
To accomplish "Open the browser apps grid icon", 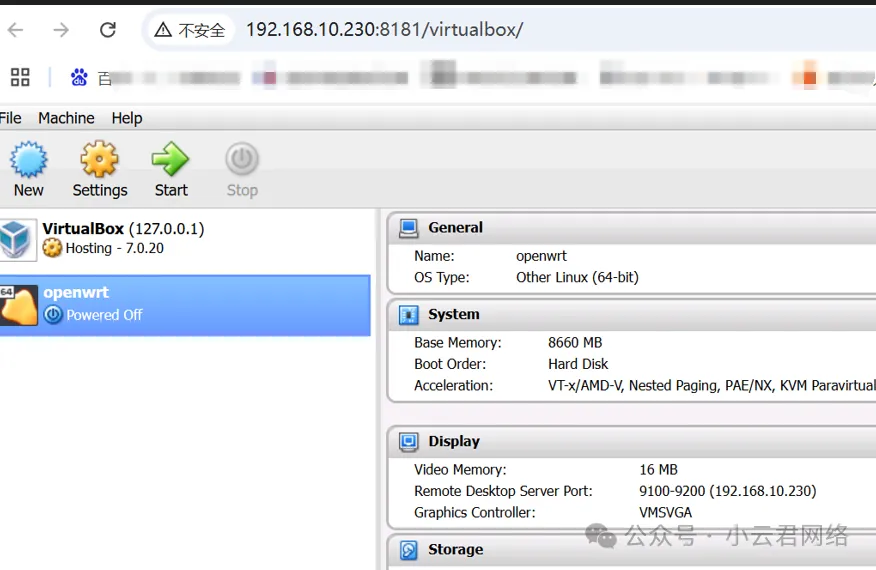I will [20, 77].
